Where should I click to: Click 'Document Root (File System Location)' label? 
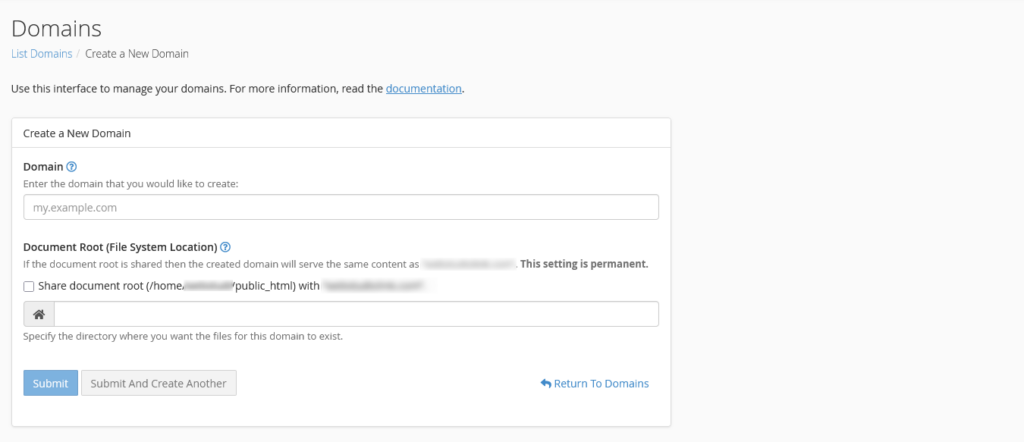coord(120,247)
